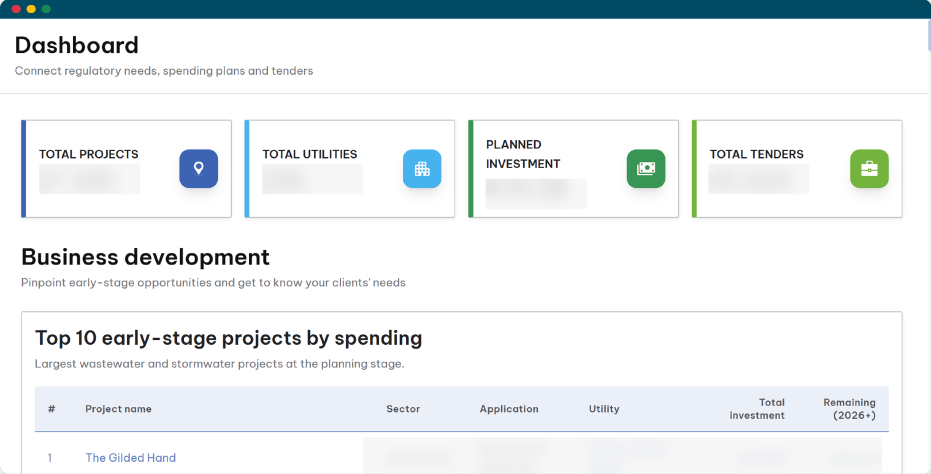Click the map pin icon in Total Projects card
Screen dimensions: 931x474
tap(198, 169)
